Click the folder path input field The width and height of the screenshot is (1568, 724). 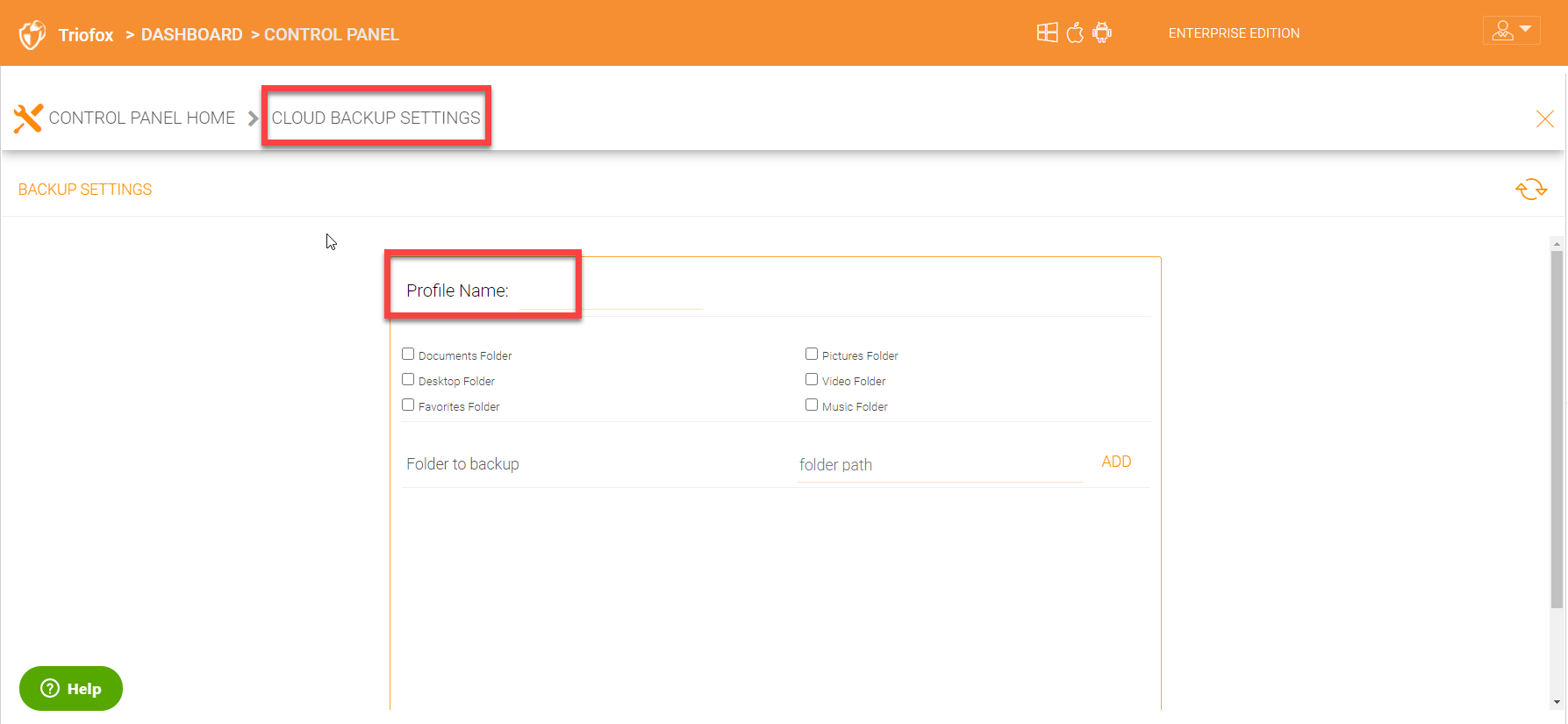[x=939, y=465]
